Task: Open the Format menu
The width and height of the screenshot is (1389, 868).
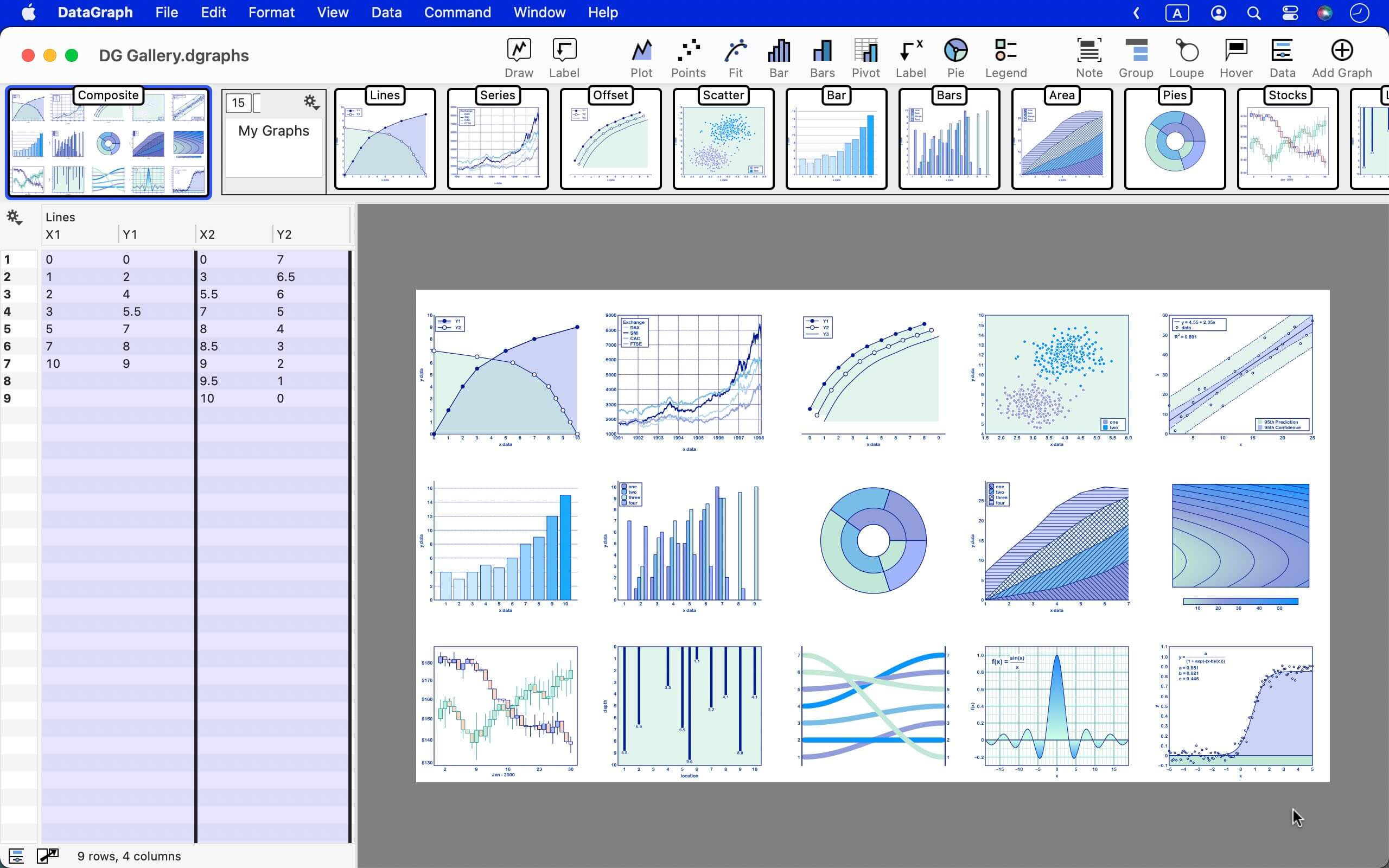Action: point(271,12)
